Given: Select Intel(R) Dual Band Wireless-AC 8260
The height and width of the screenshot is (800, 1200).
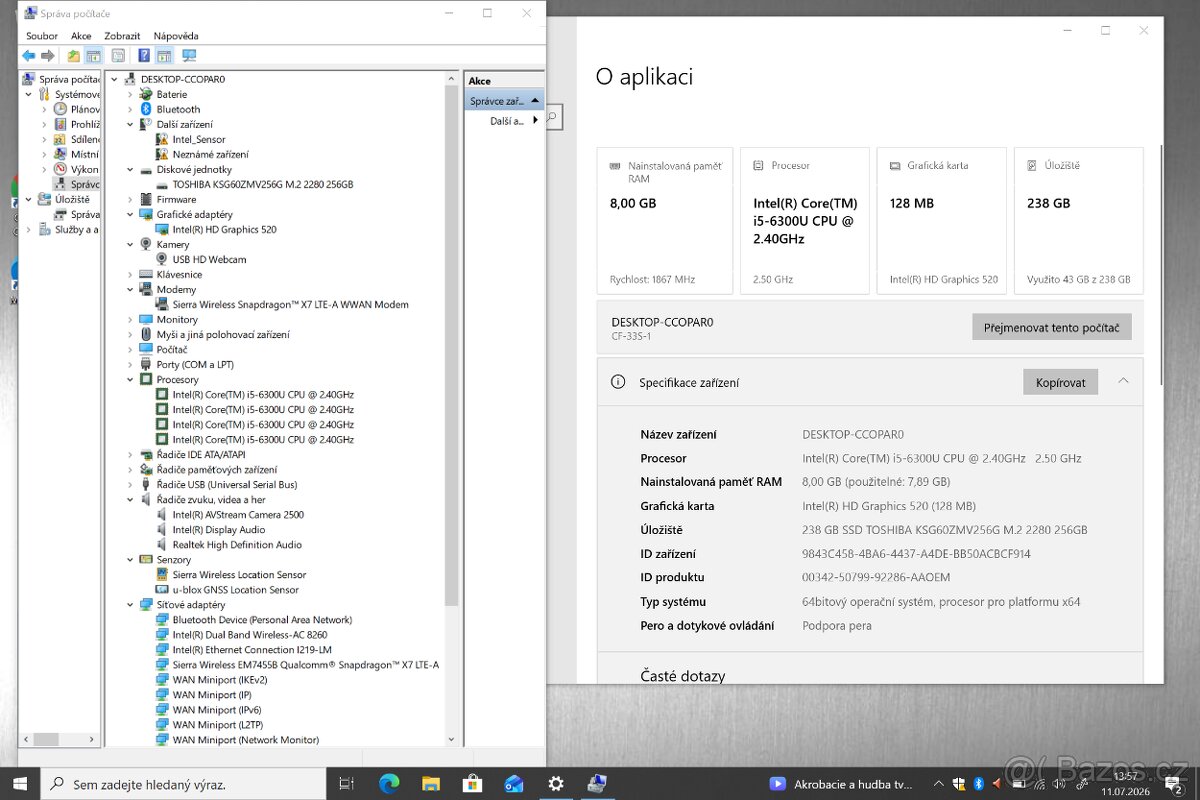Looking at the screenshot, I should [x=249, y=634].
